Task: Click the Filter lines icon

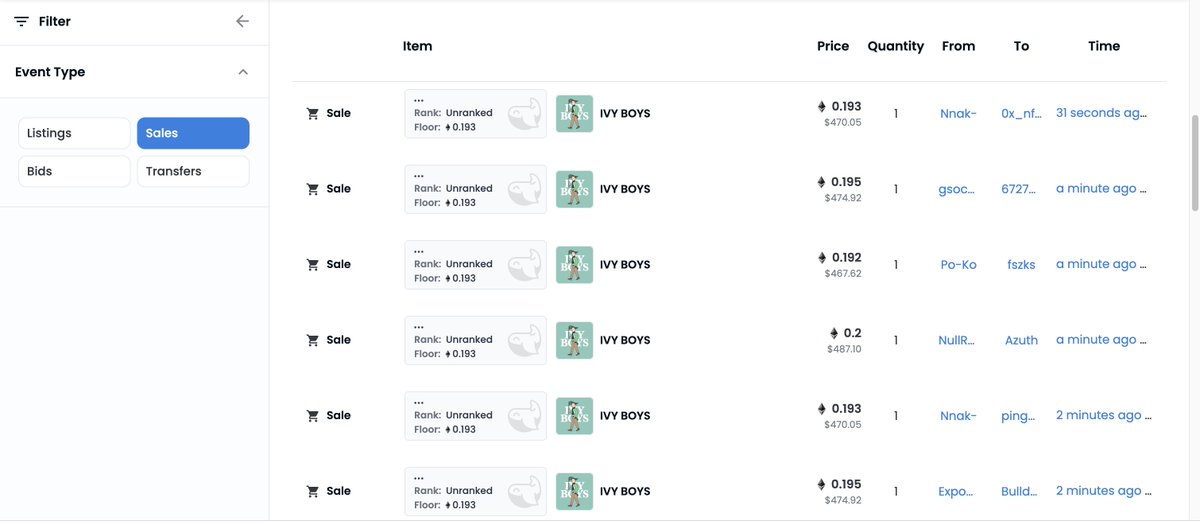Action: [x=21, y=21]
